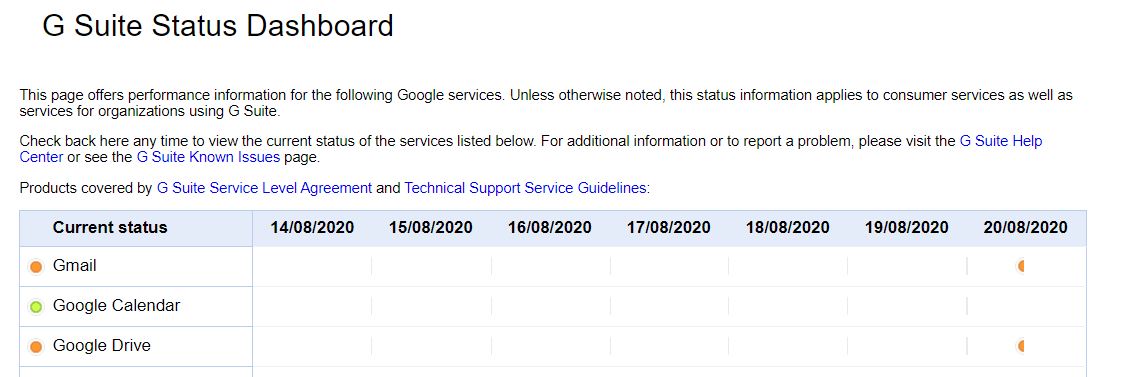Click the 16/08/2020 column header
The width and height of the screenshot is (1131, 377).
pos(550,228)
